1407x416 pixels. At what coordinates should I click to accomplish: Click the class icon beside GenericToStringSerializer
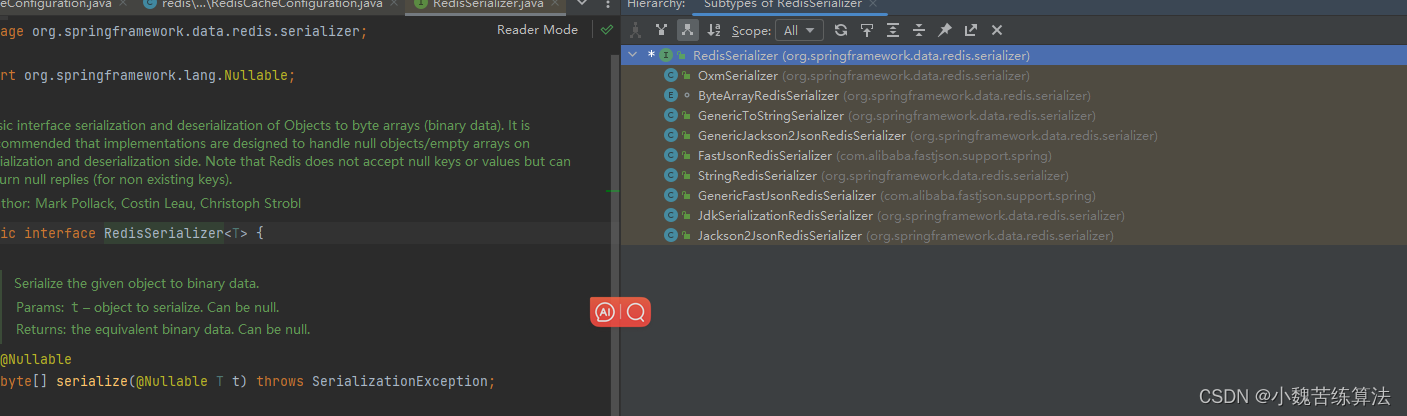(672, 116)
